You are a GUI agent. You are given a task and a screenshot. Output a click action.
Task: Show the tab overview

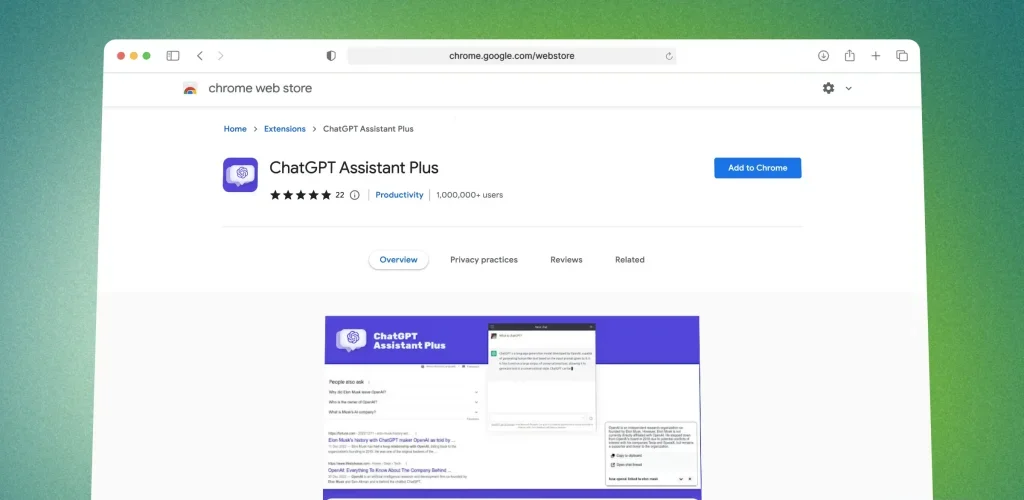click(x=902, y=56)
